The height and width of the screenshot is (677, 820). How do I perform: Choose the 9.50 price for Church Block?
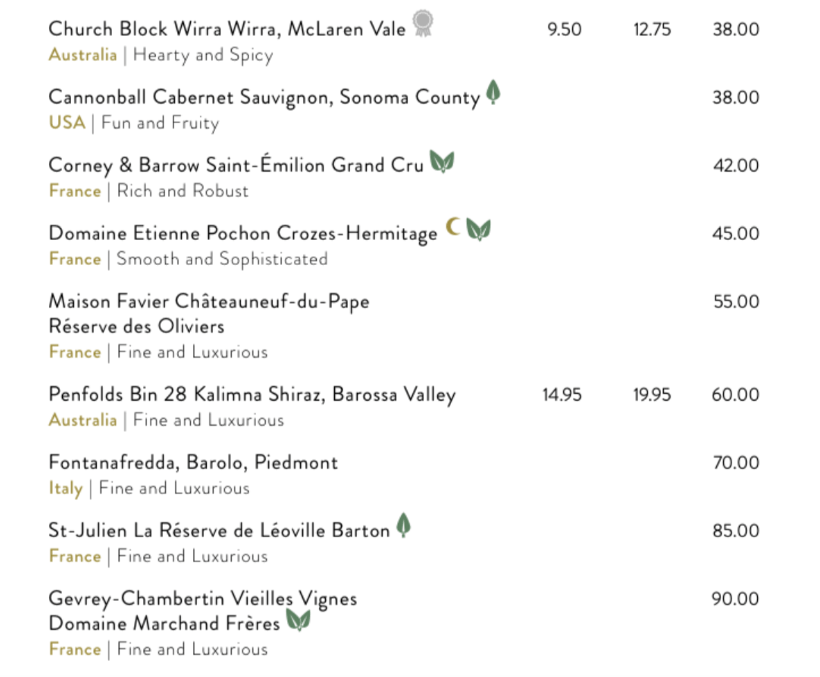point(564,30)
